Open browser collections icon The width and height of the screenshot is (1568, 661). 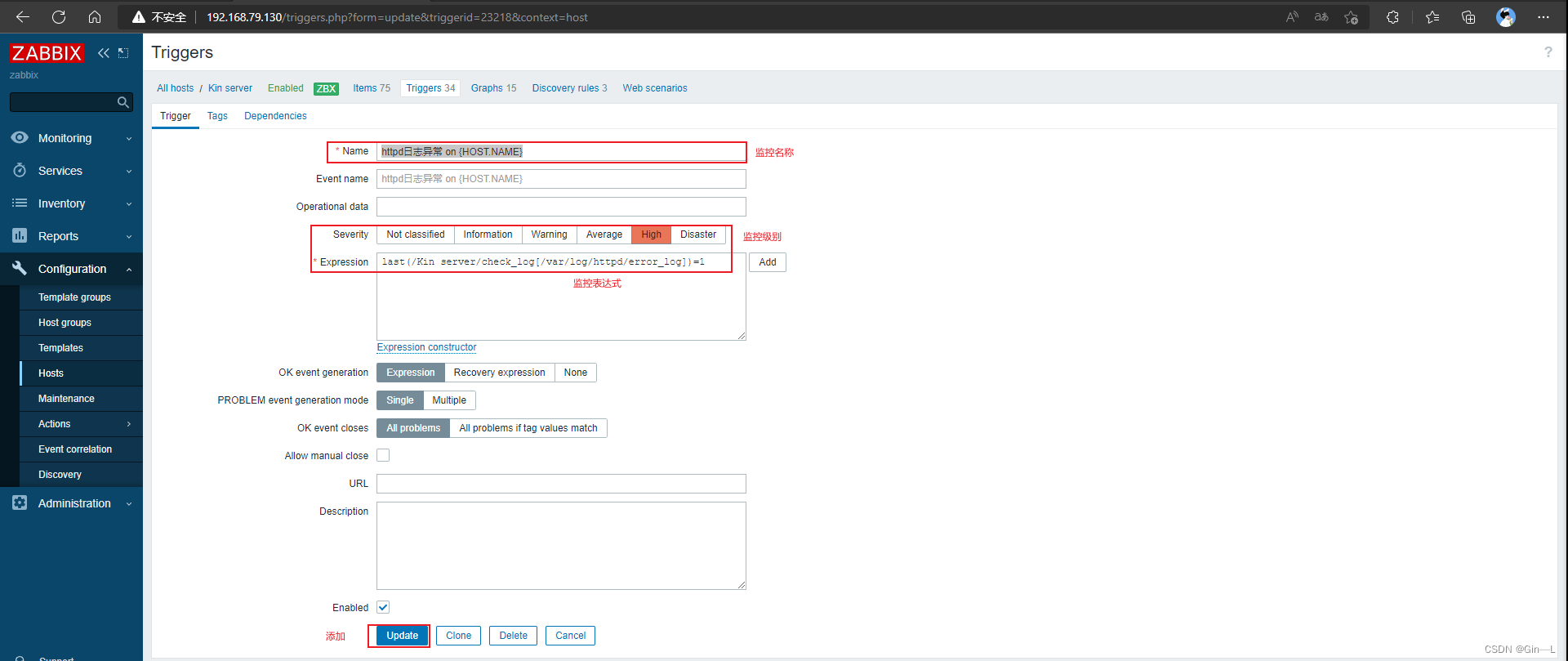[x=1468, y=17]
